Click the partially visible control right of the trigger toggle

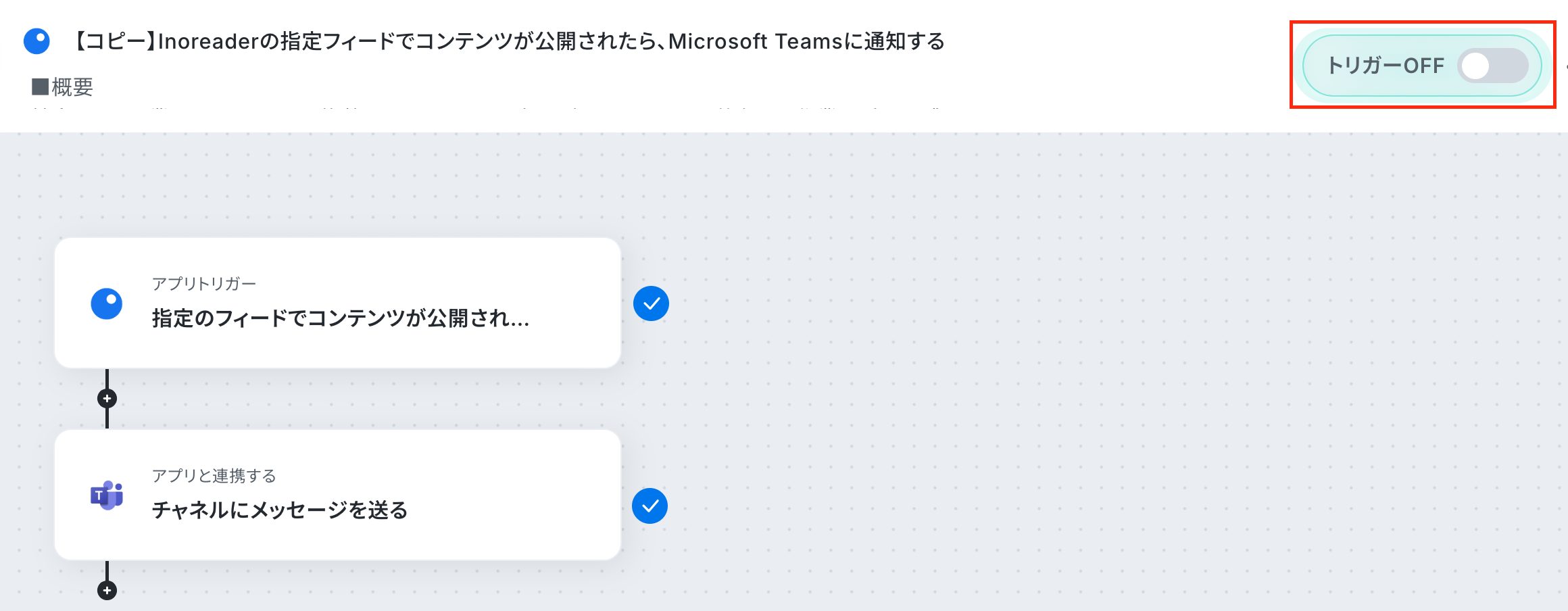click(1566, 66)
